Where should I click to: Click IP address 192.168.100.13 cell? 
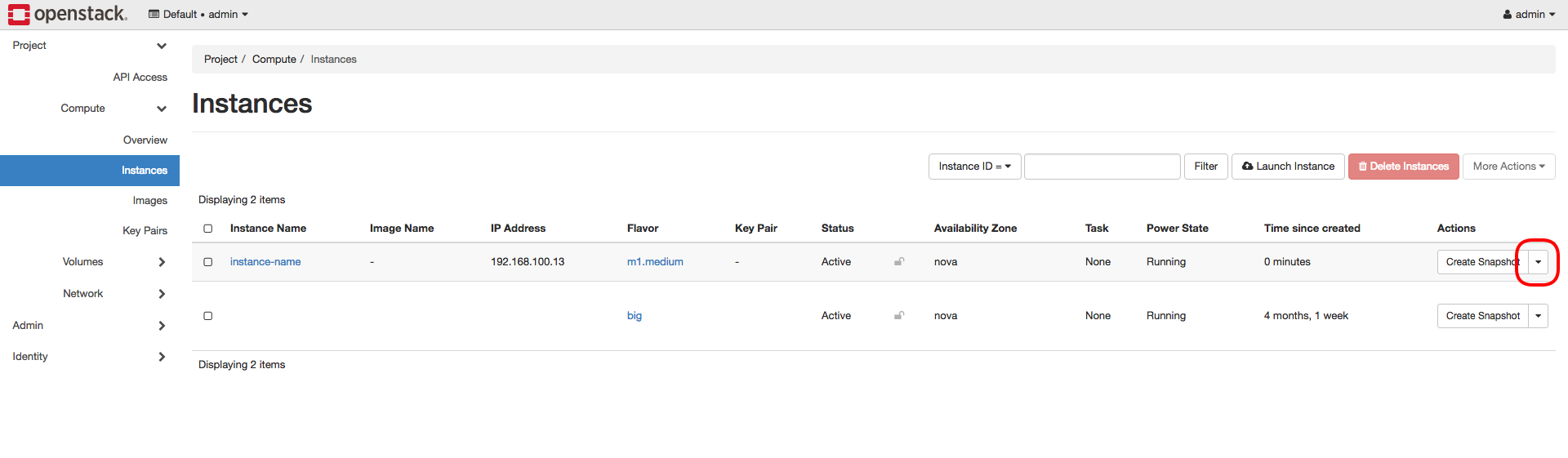pyautogui.click(x=528, y=262)
